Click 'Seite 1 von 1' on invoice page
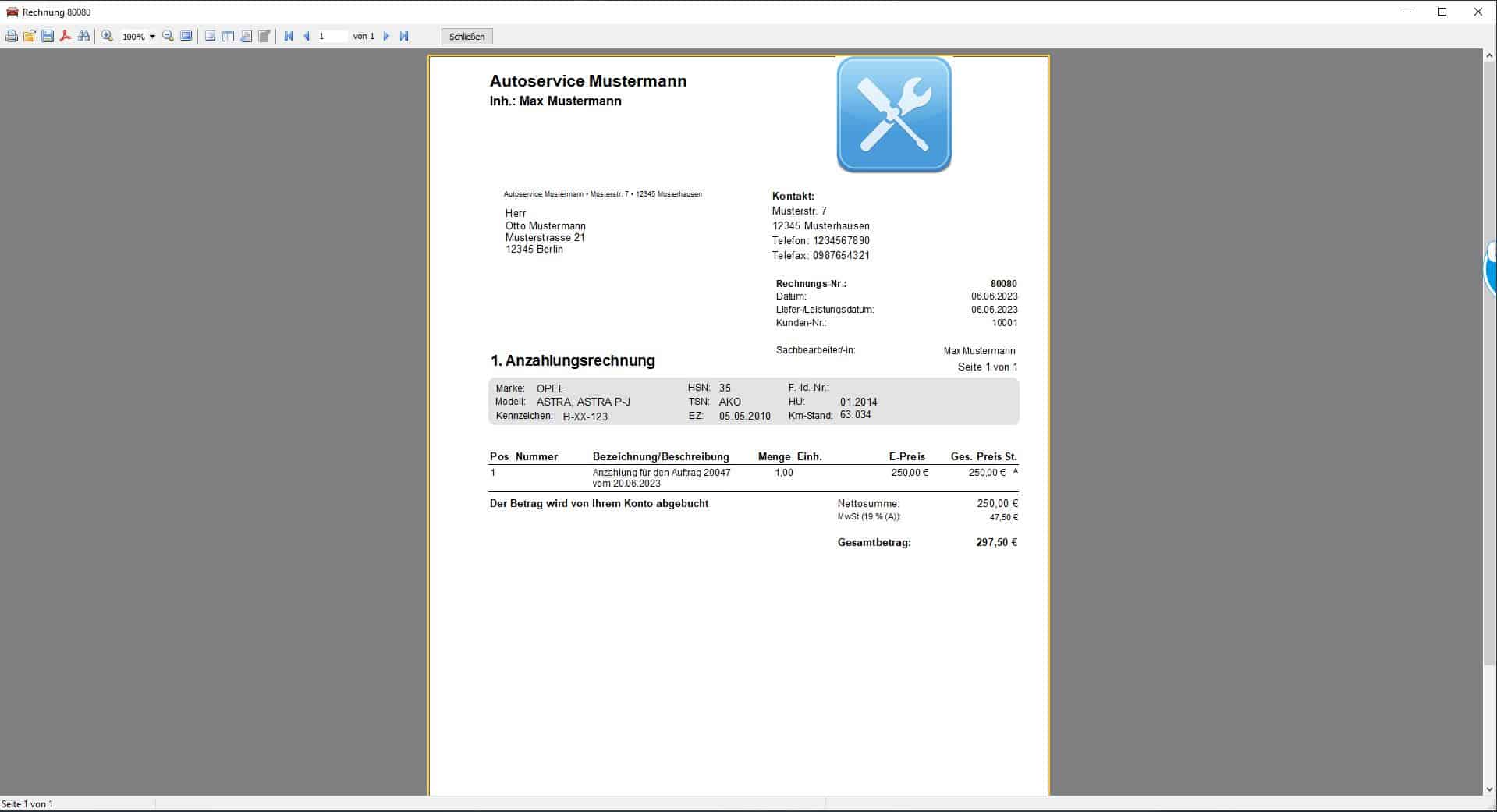Screen dimensions: 1497x812 (988, 367)
